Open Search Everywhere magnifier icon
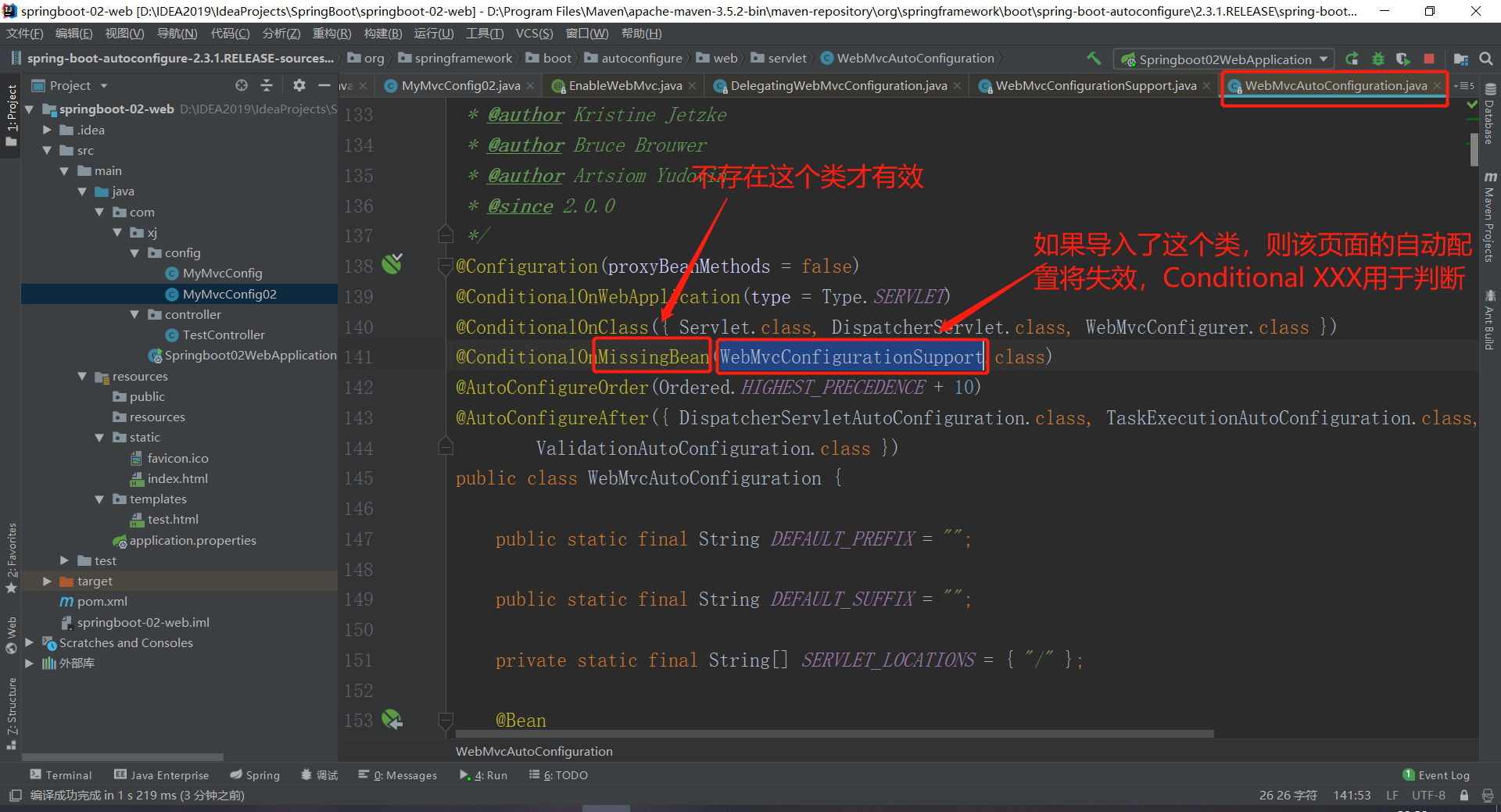This screenshot has width=1501, height=812. (1486, 59)
